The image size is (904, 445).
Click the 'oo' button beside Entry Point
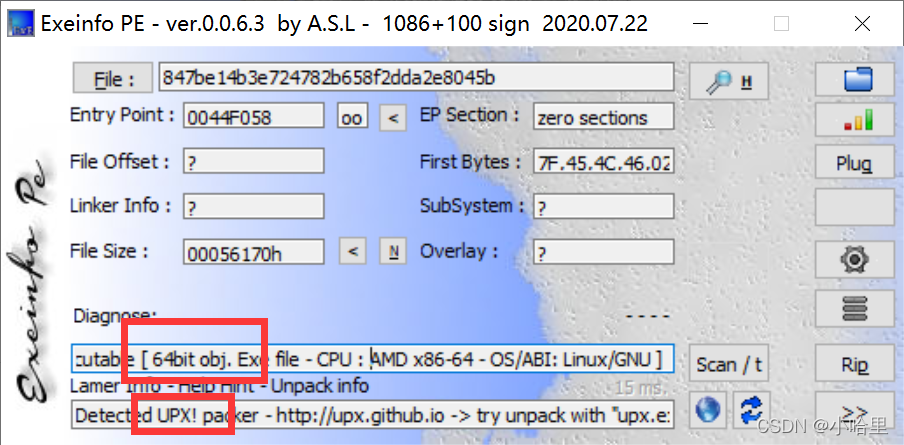point(352,117)
